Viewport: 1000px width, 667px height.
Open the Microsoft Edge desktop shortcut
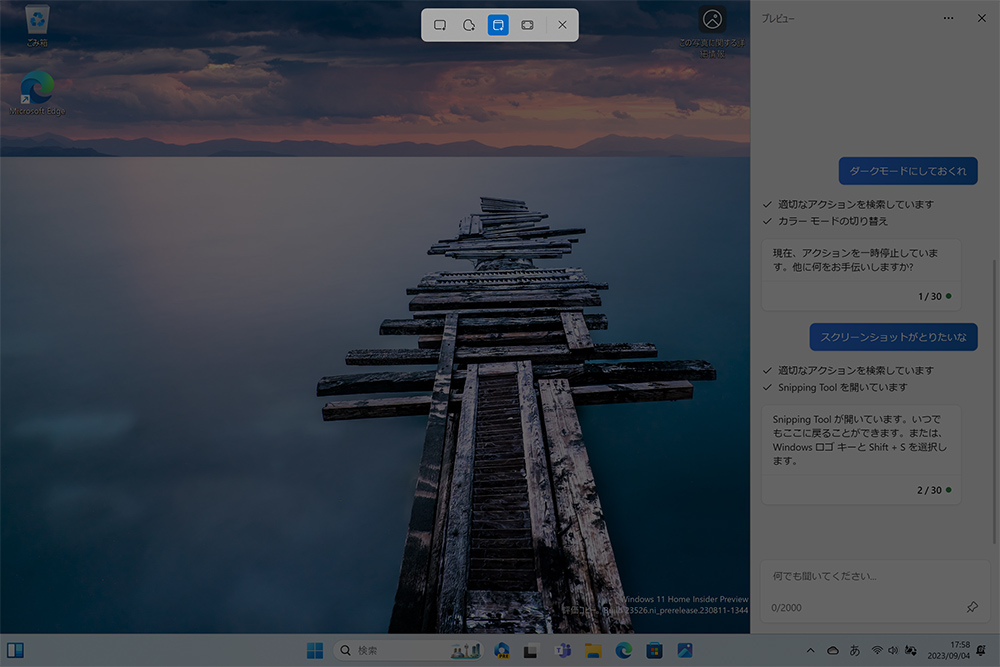(37, 93)
